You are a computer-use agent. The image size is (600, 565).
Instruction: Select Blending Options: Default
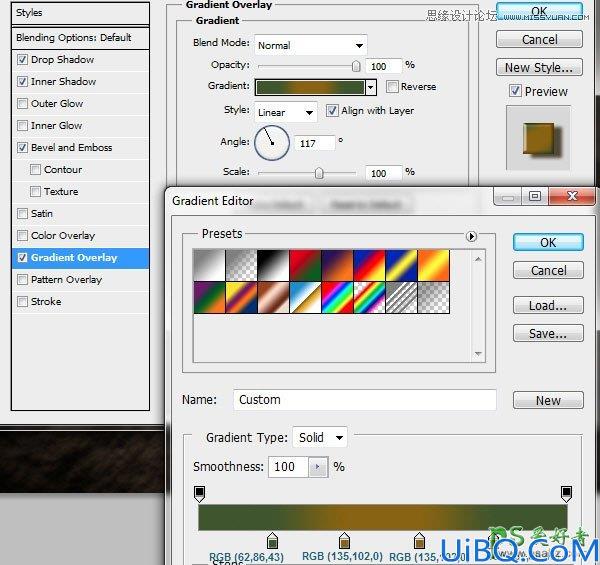(80, 38)
